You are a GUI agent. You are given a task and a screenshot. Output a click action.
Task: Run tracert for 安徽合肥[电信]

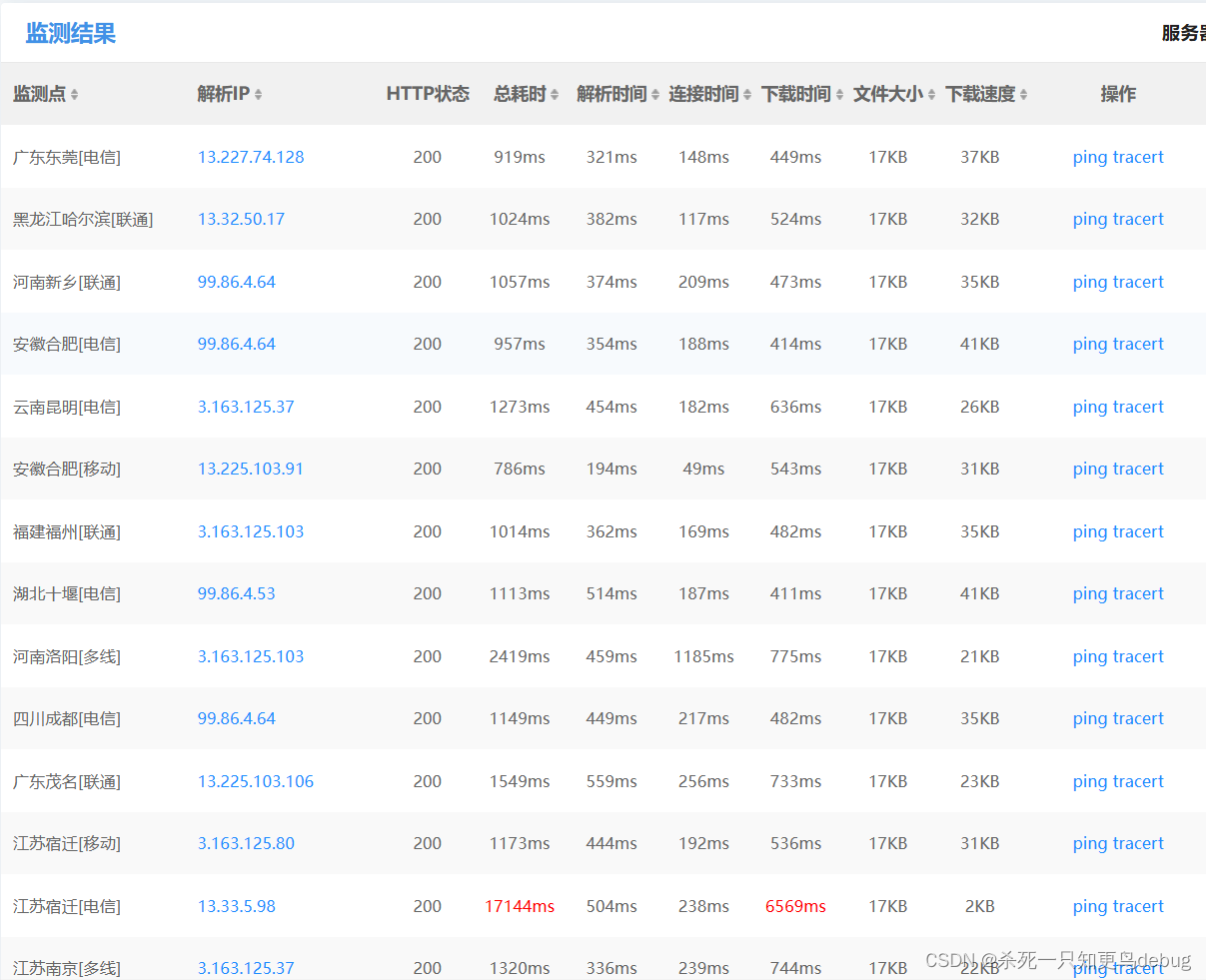[1138, 344]
